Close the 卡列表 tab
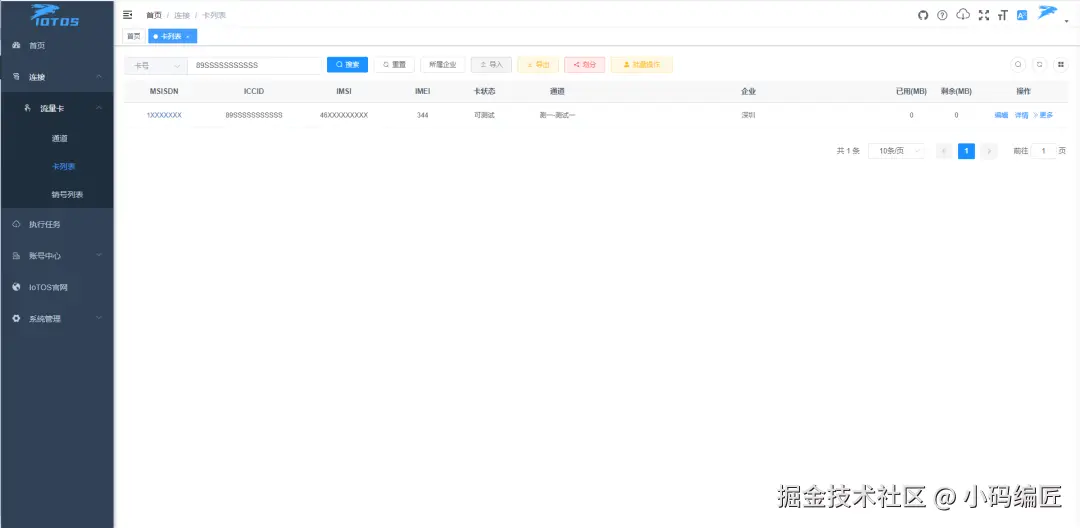Viewport: 1080px width, 528px height. point(188,36)
